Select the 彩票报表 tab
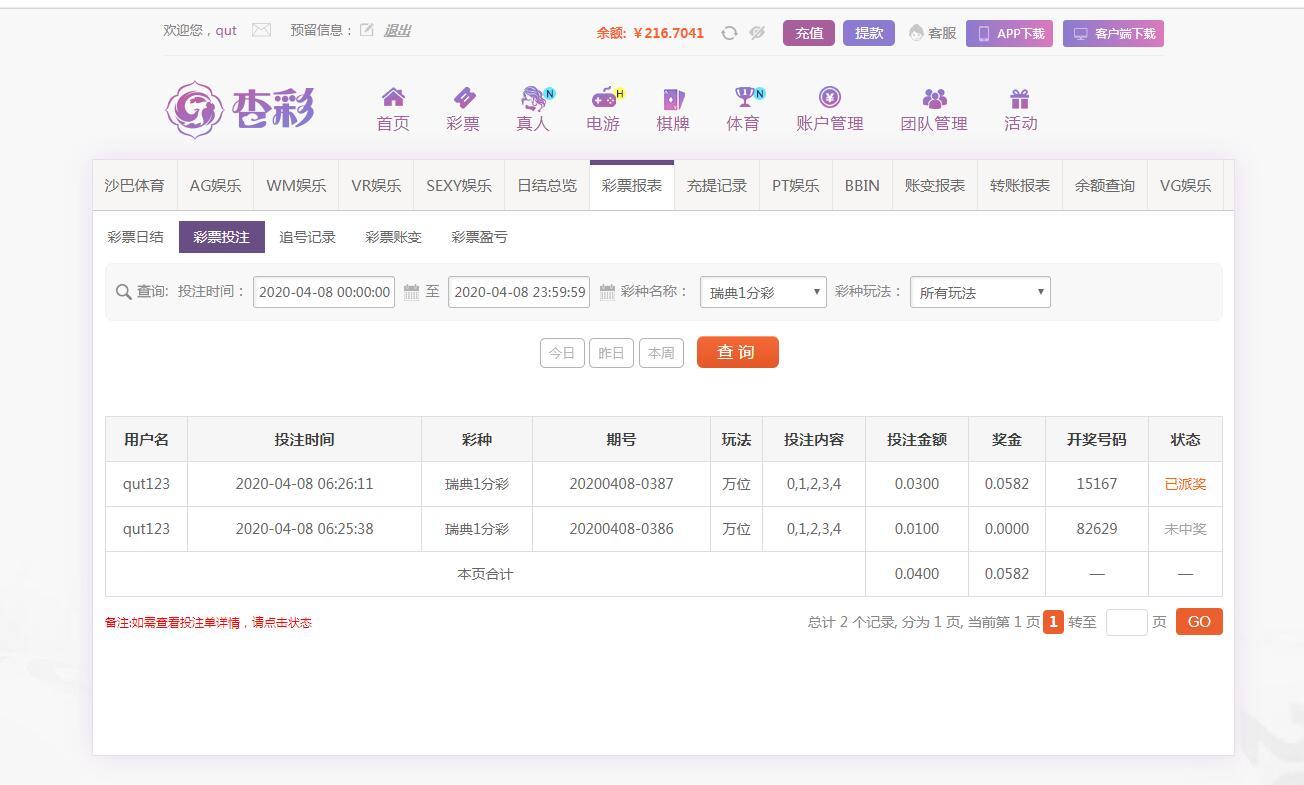This screenshot has height=785, width=1304. click(632, 185)
